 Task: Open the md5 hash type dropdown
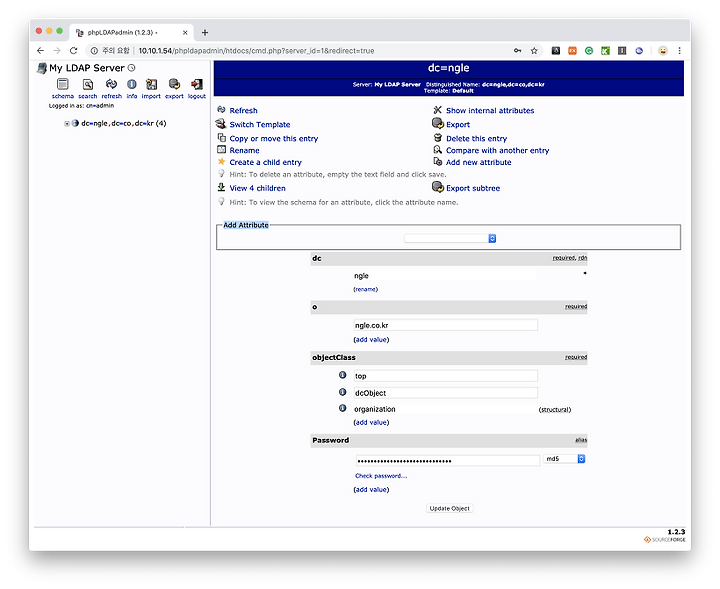tap(564, 459)
